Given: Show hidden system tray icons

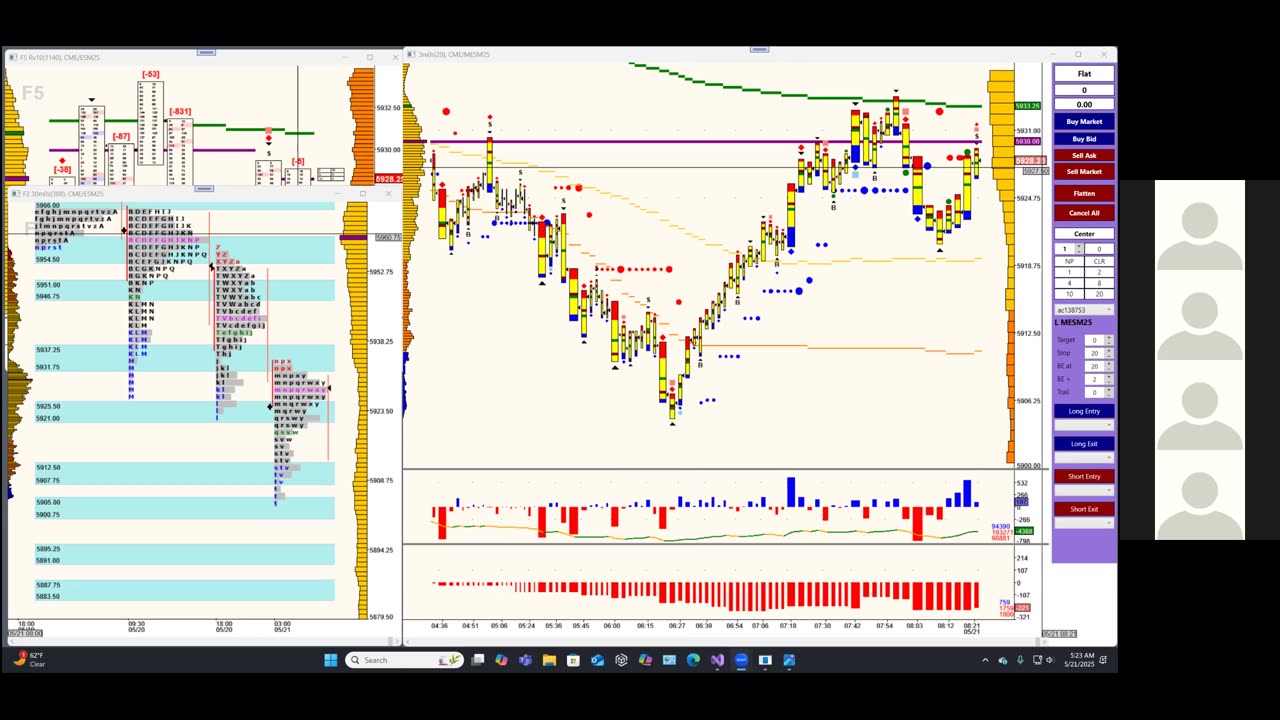Looking at the screenshot, I should pos(985,660).
